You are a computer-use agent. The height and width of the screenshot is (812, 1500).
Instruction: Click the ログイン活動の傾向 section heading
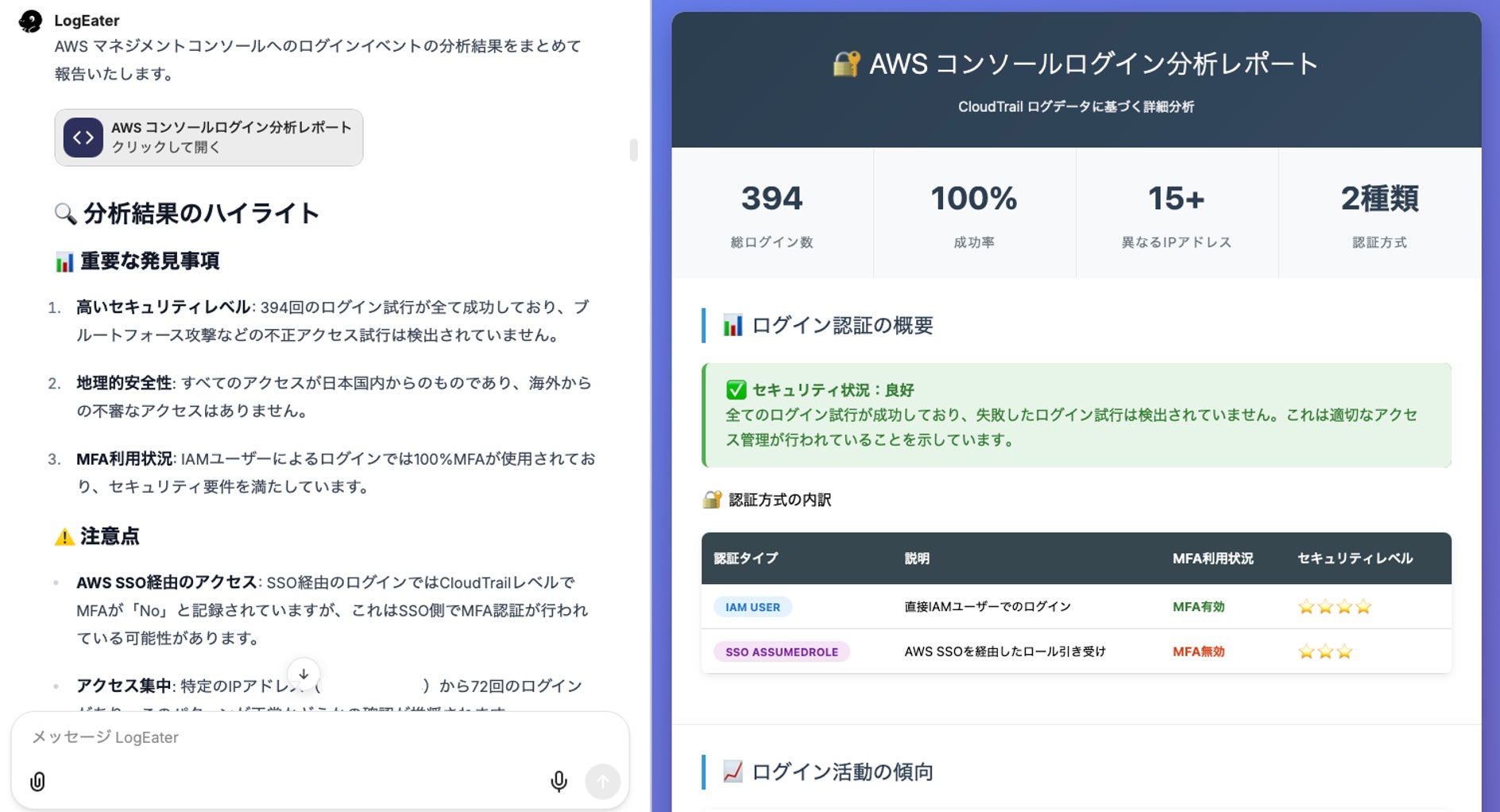842,771
